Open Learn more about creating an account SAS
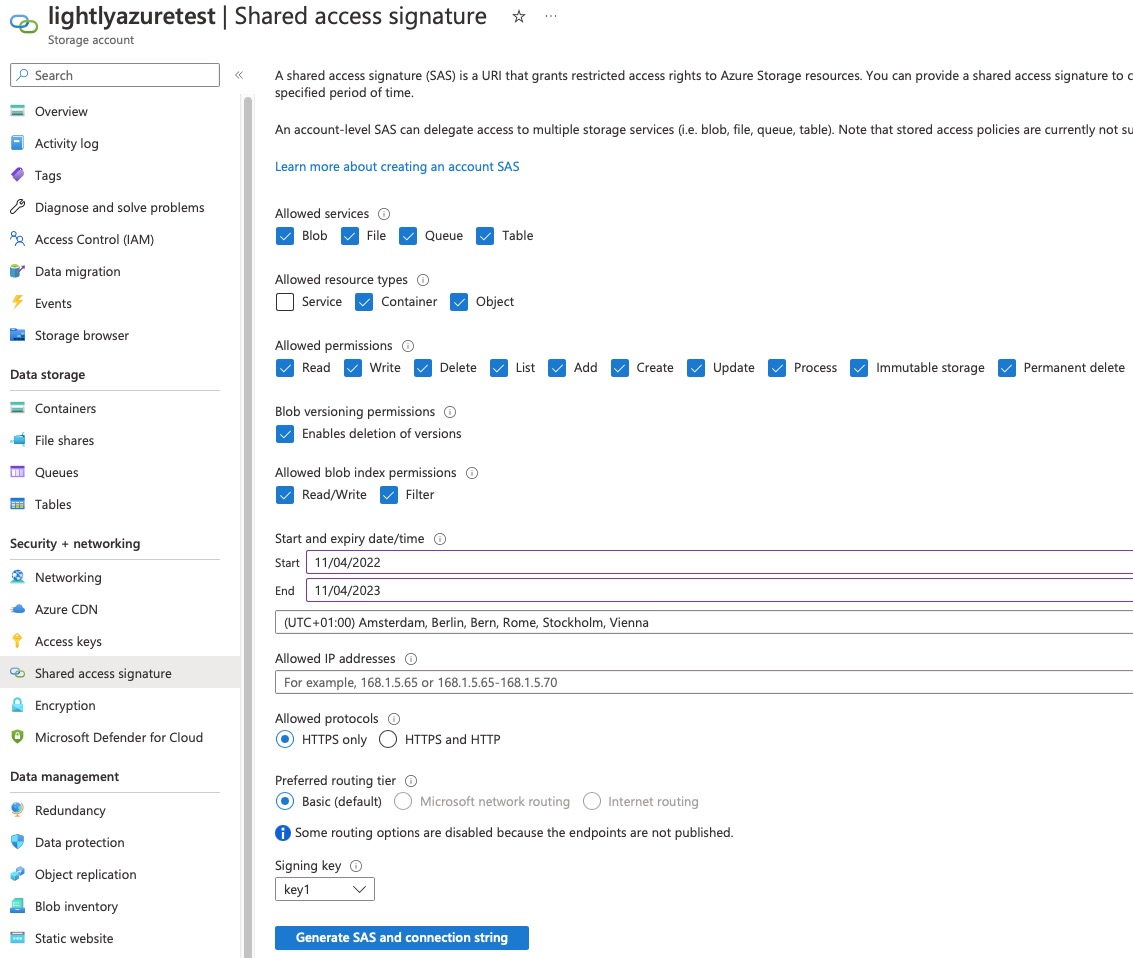The height and width of the screenshot is (958, 1133). click(397, 166)
